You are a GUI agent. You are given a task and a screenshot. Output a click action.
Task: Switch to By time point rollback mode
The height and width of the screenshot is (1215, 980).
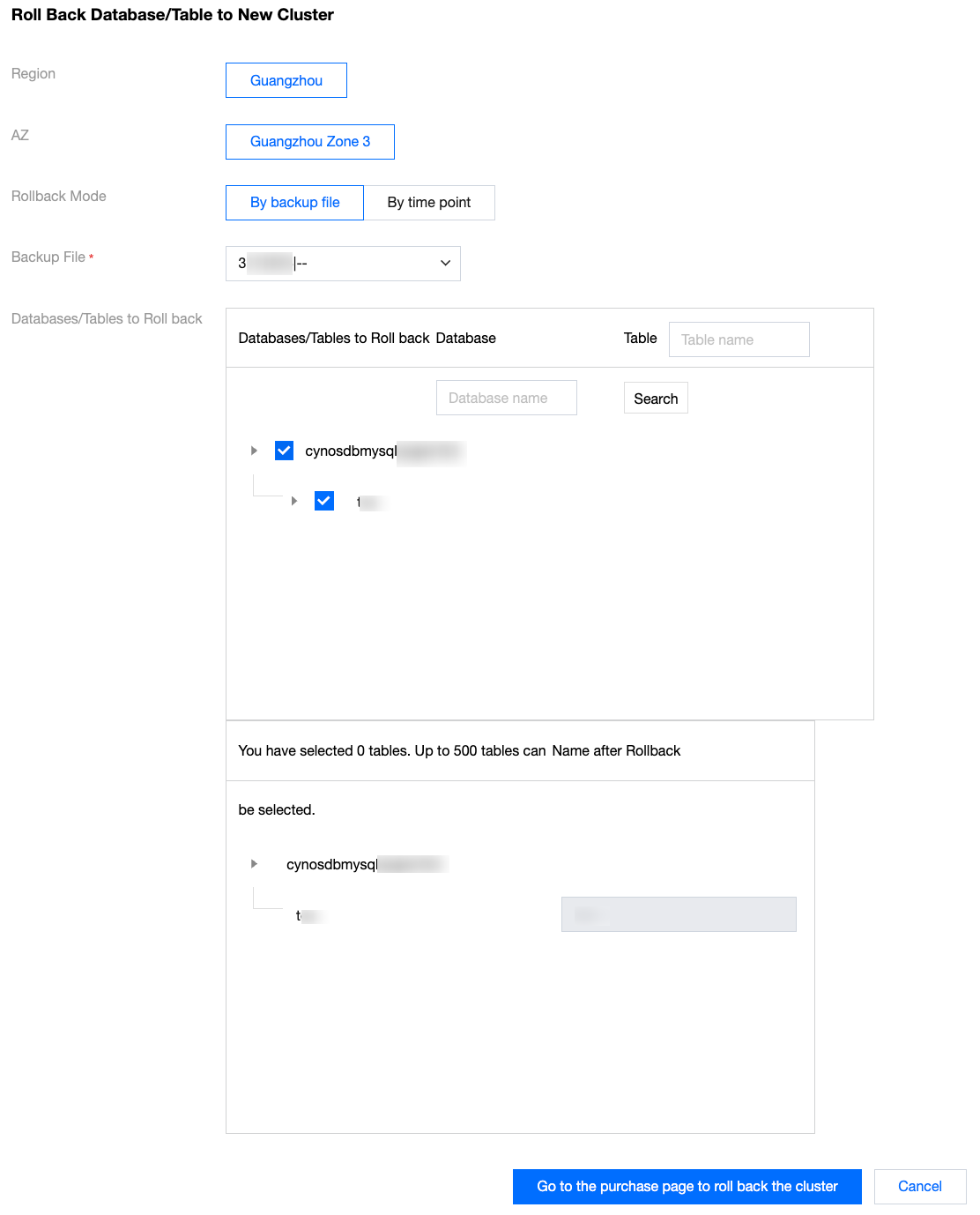point(429,203)
